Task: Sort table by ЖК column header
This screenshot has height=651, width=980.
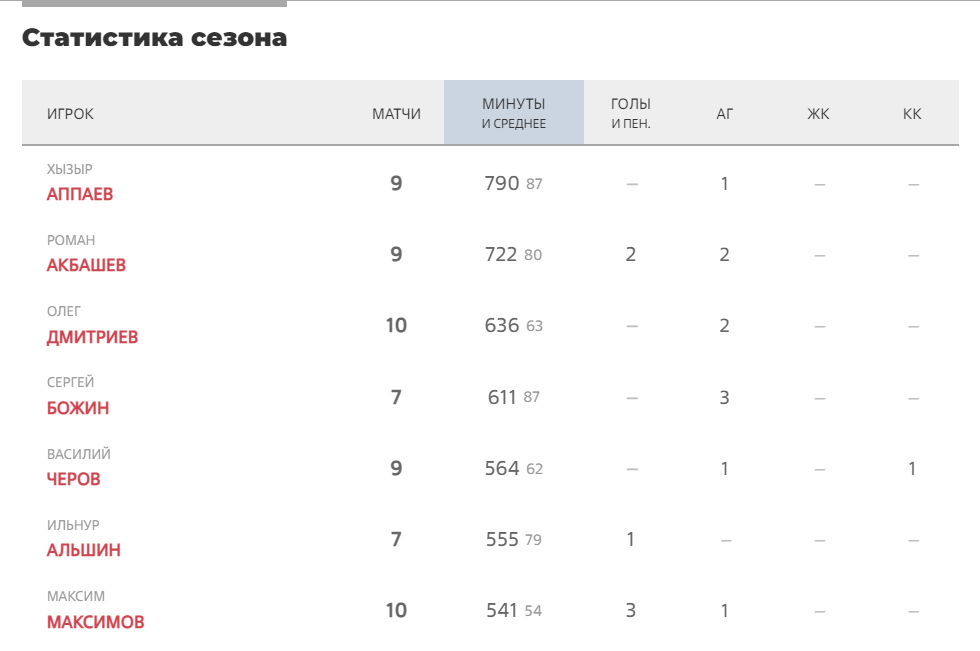Action: (818, 114)
